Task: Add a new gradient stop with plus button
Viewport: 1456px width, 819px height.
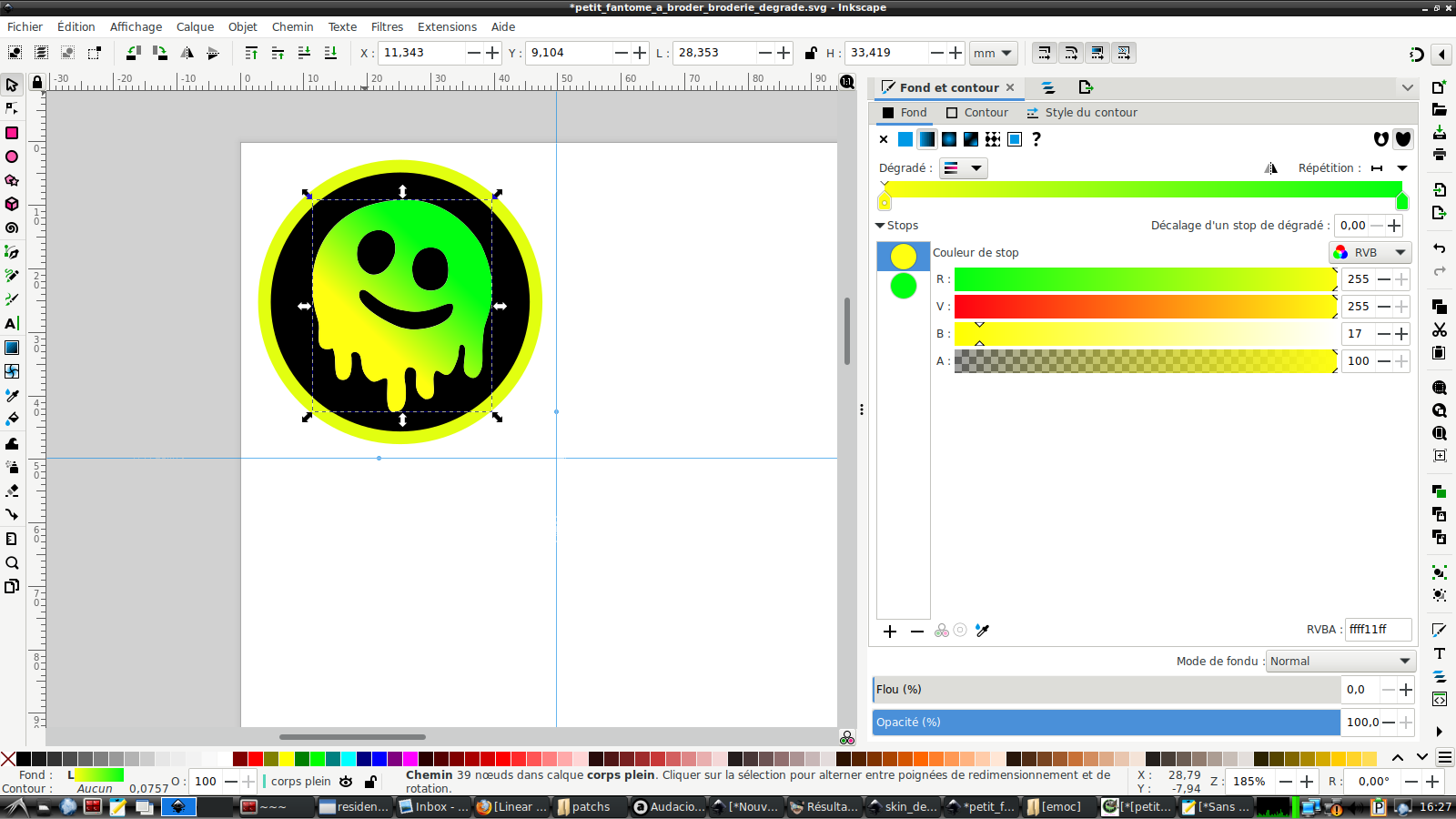Action: (890, 631)
